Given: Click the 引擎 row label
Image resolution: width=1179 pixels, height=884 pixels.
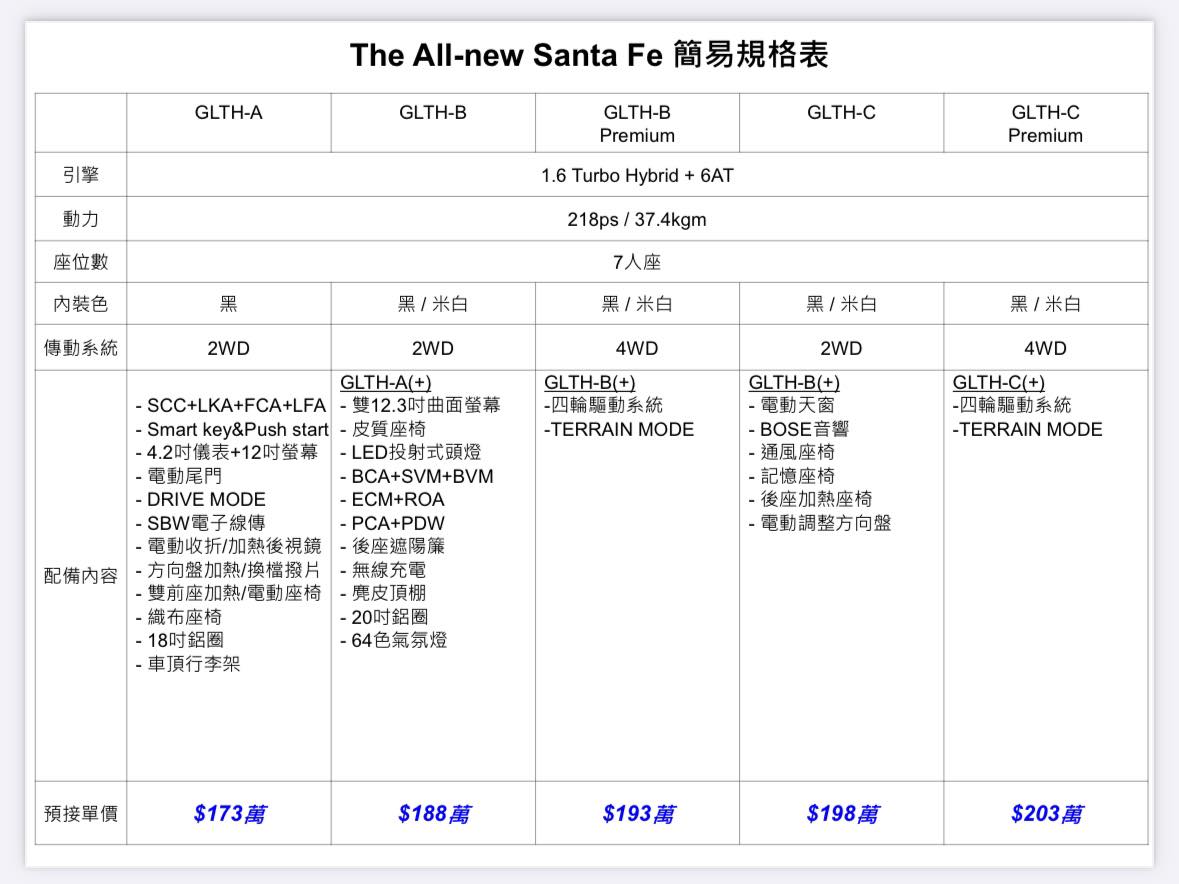Looking at the screenshot, I should point(80,175).
